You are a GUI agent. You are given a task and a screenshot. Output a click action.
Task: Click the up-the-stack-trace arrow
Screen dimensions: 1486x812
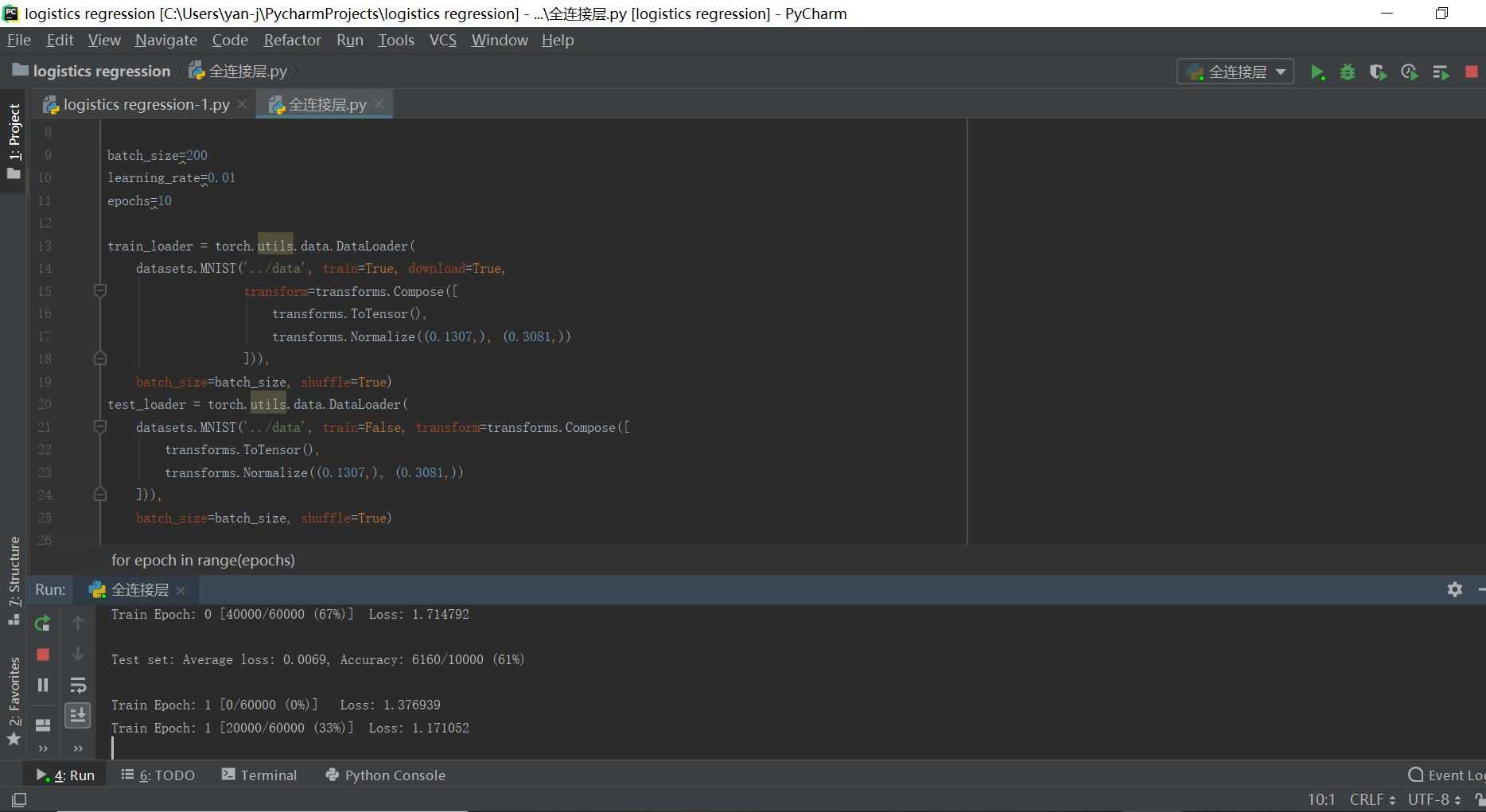click(78, 624)
